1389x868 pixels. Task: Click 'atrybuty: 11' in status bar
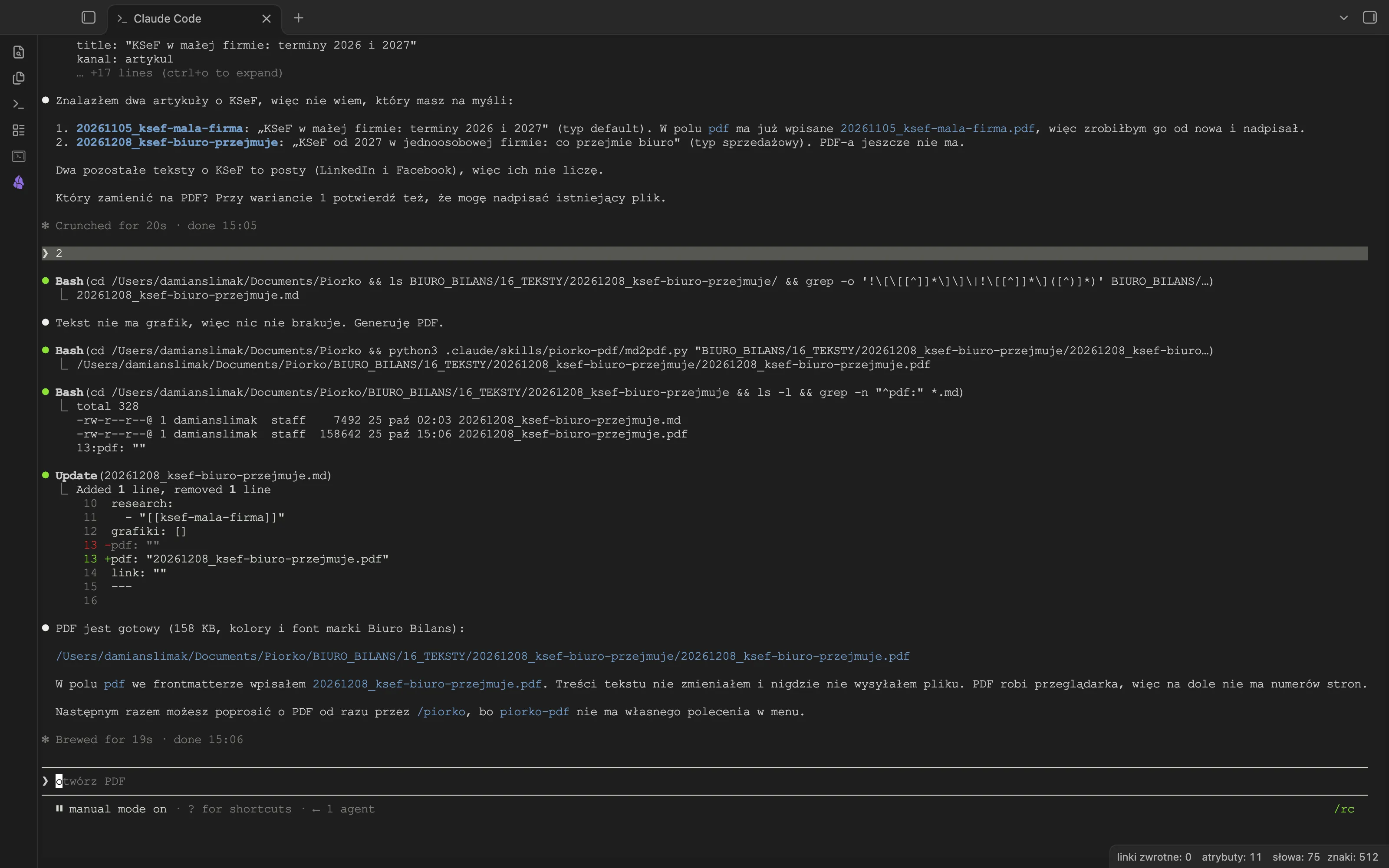click(x=1232, y=857)
